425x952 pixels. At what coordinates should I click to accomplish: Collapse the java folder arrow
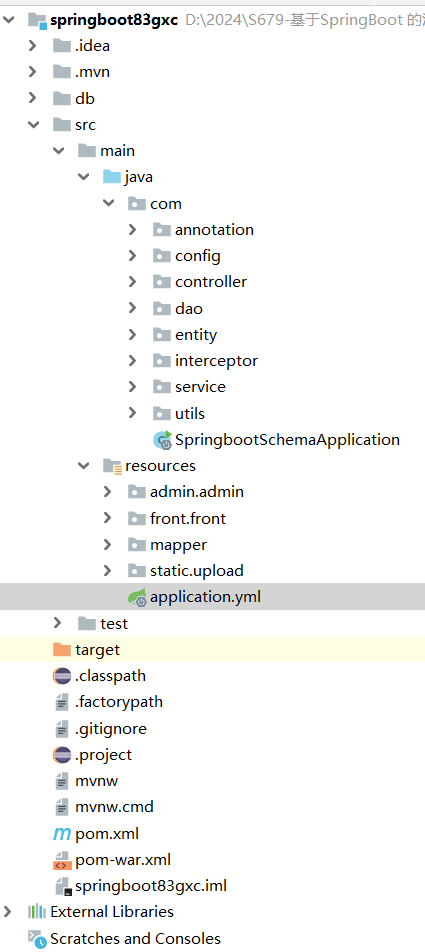pos(83,177)
